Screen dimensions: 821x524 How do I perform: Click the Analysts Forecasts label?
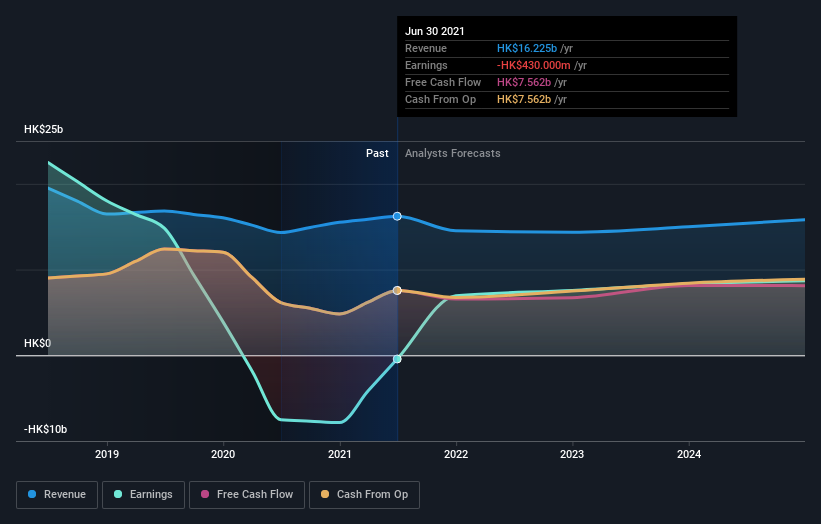click(453, 153)
